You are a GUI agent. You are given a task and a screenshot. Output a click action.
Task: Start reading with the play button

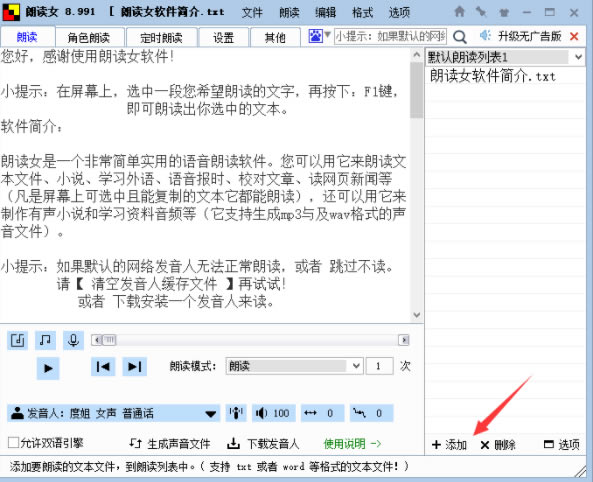coord(48,368)
